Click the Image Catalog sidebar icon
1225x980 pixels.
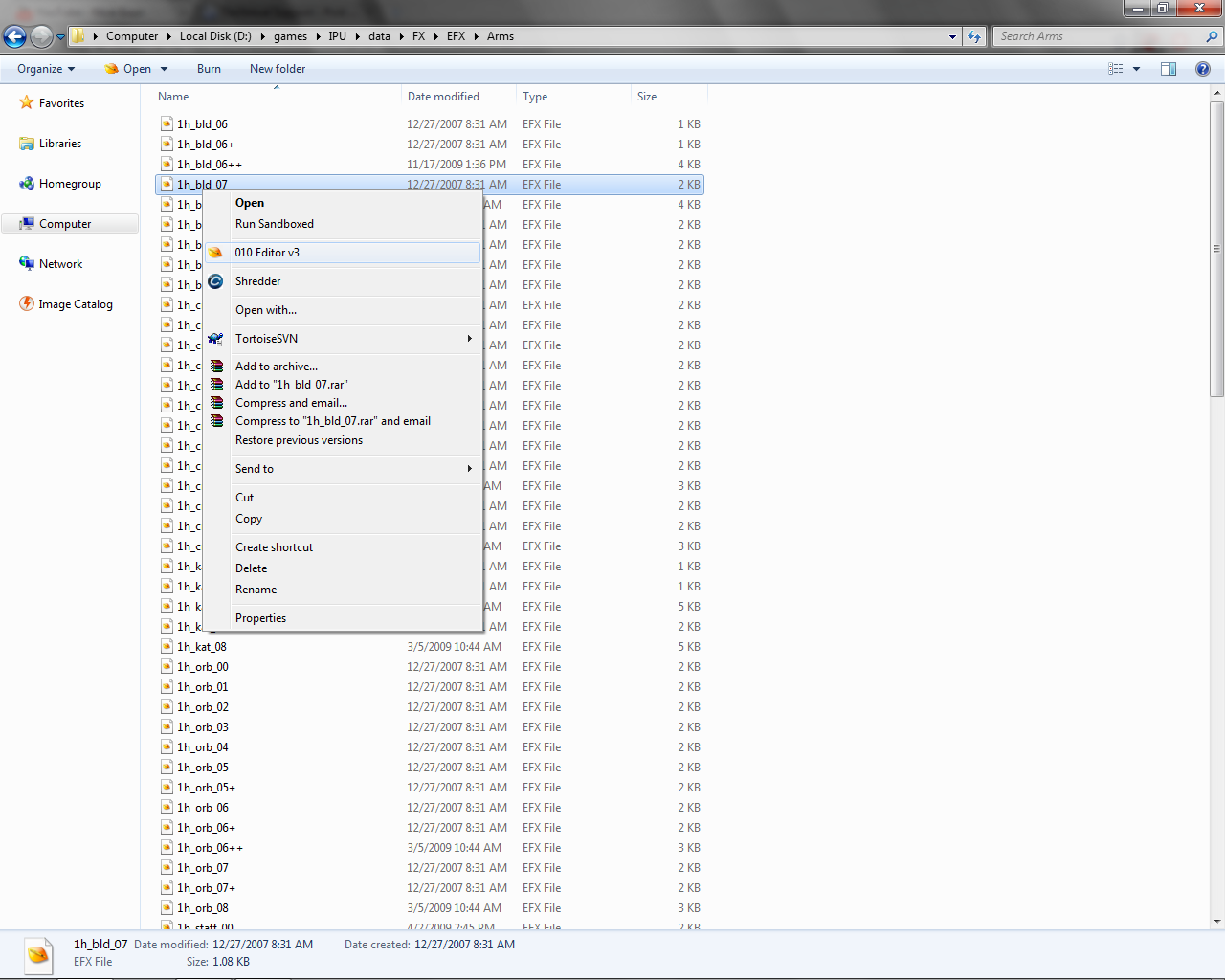[x=27, y=304]
